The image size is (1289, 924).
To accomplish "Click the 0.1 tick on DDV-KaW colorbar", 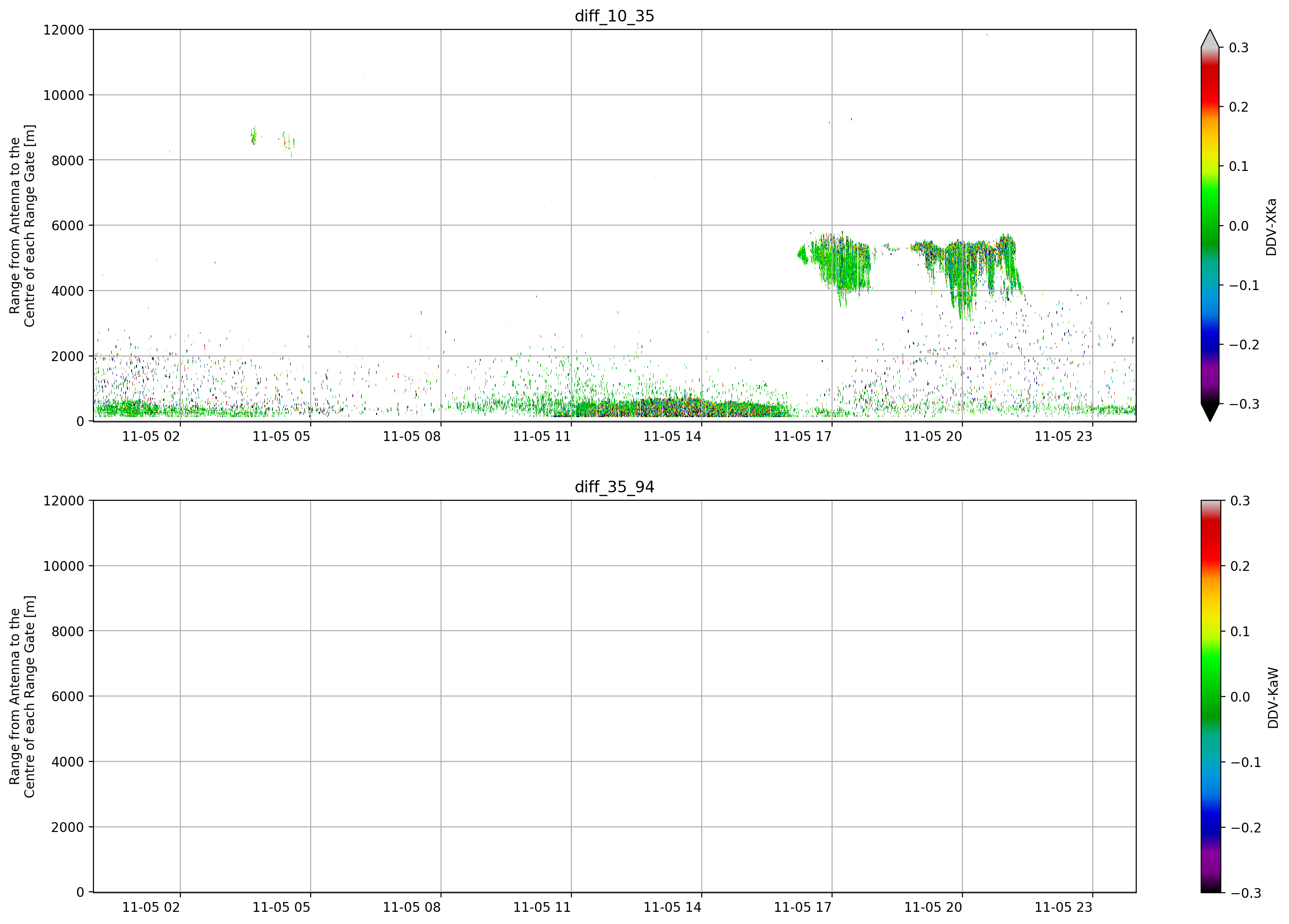I will pyautogui.click(x=1239, y=632).
